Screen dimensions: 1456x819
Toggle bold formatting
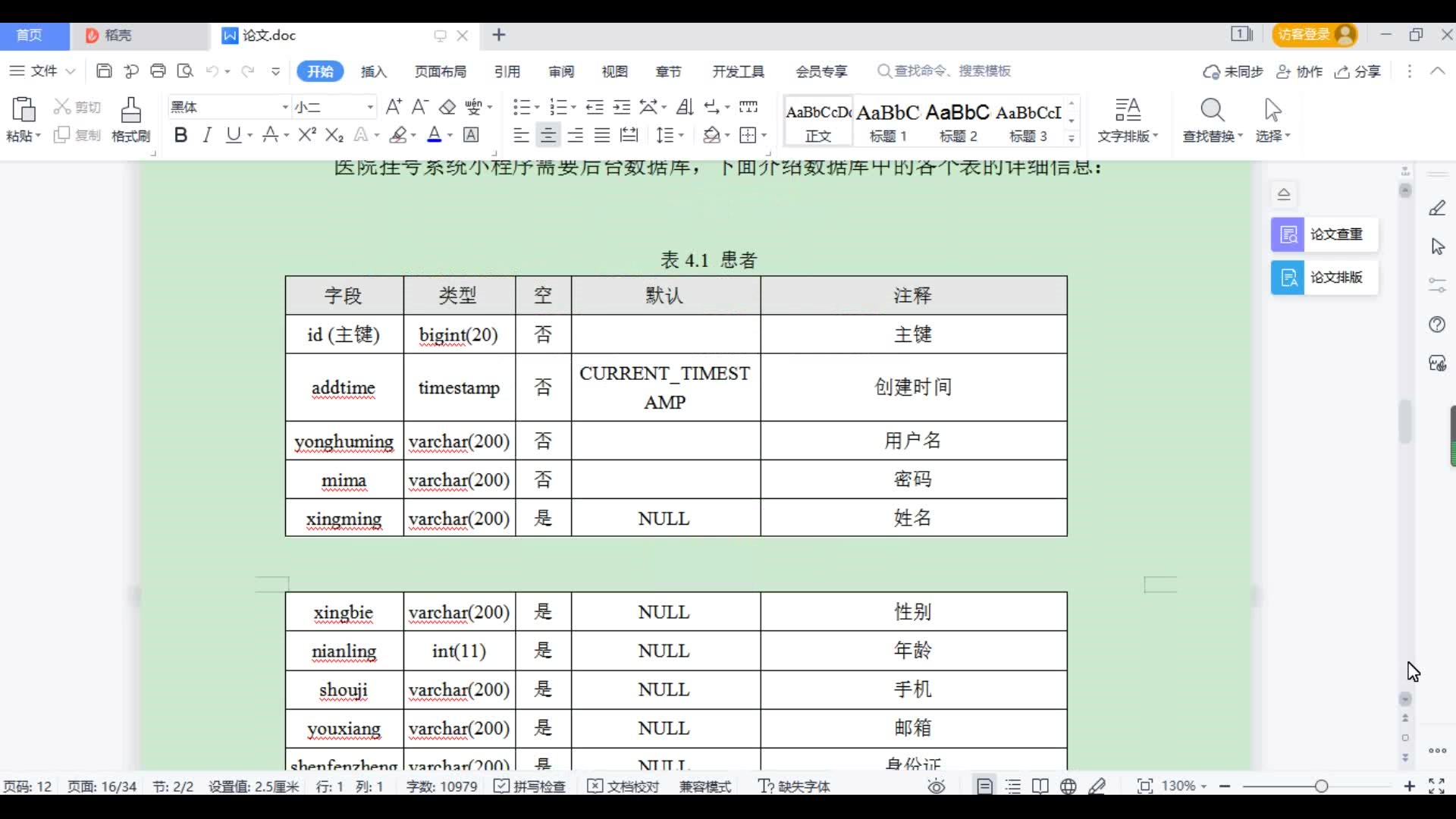pyautogui.click(x=180, y=135)
